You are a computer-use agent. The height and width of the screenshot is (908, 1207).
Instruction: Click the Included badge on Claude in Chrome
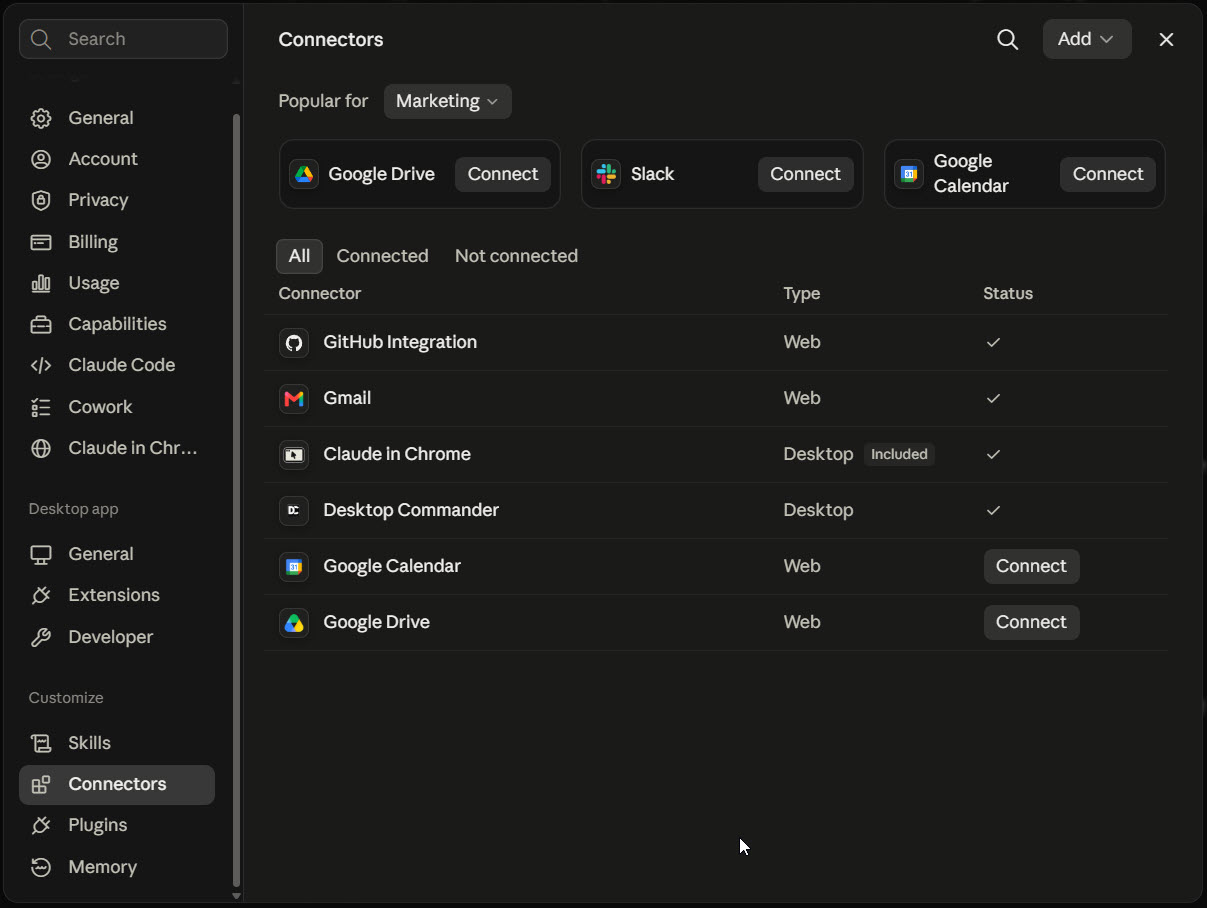[x=899, y=454]
